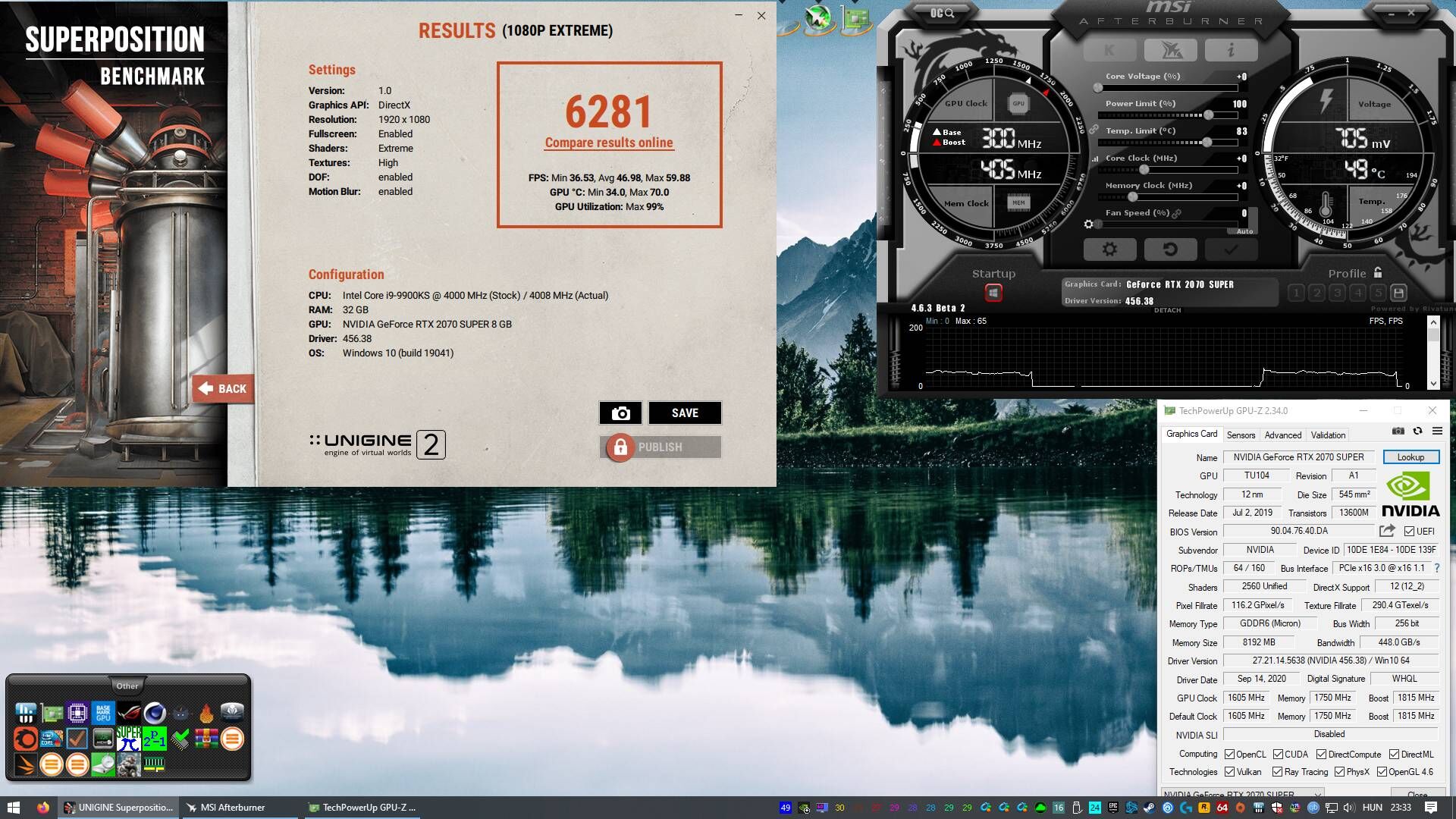
Task: Toggle UEFI checkbox in GPU-Z
Action: click(x=1409, y=532)
